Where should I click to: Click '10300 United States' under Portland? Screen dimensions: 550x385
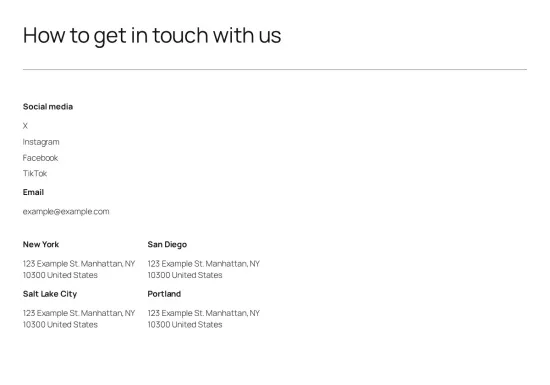[185, 325]
